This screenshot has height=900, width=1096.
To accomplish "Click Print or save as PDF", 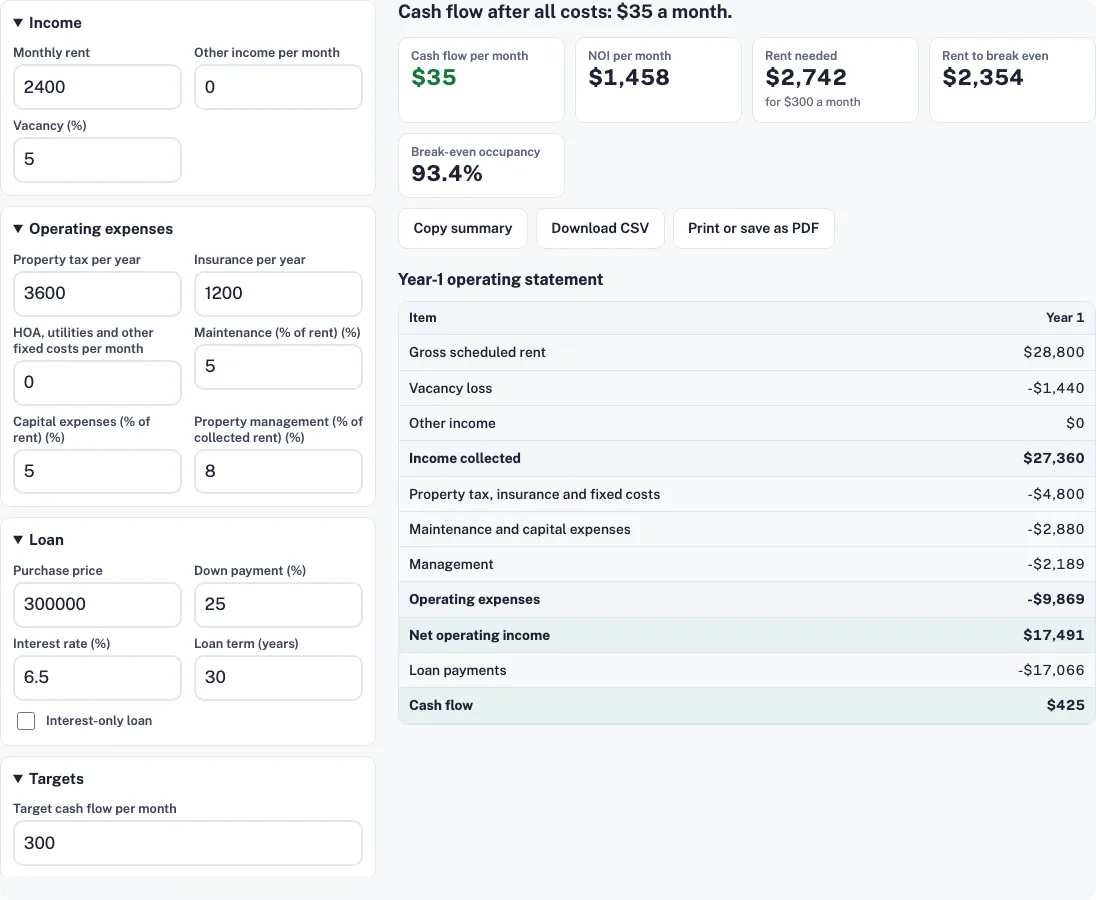I will click(754, 228).
